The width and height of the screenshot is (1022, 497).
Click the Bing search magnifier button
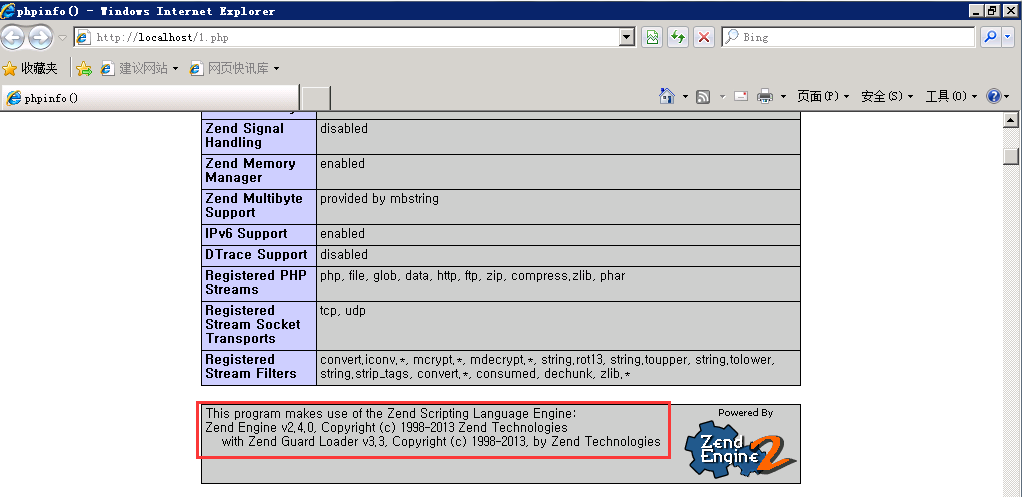click(989, 37)
